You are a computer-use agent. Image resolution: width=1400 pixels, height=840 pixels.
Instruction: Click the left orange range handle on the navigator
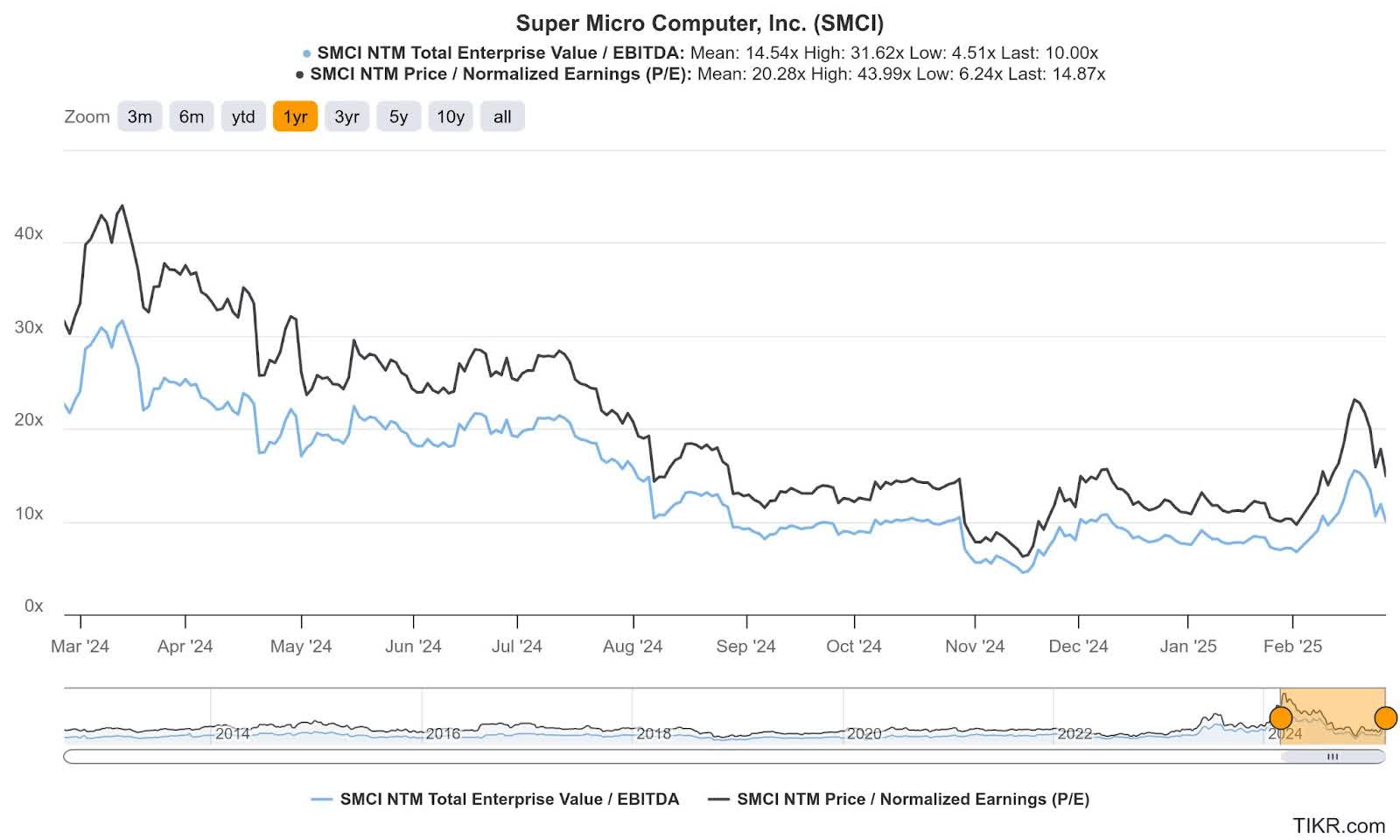1281,719
